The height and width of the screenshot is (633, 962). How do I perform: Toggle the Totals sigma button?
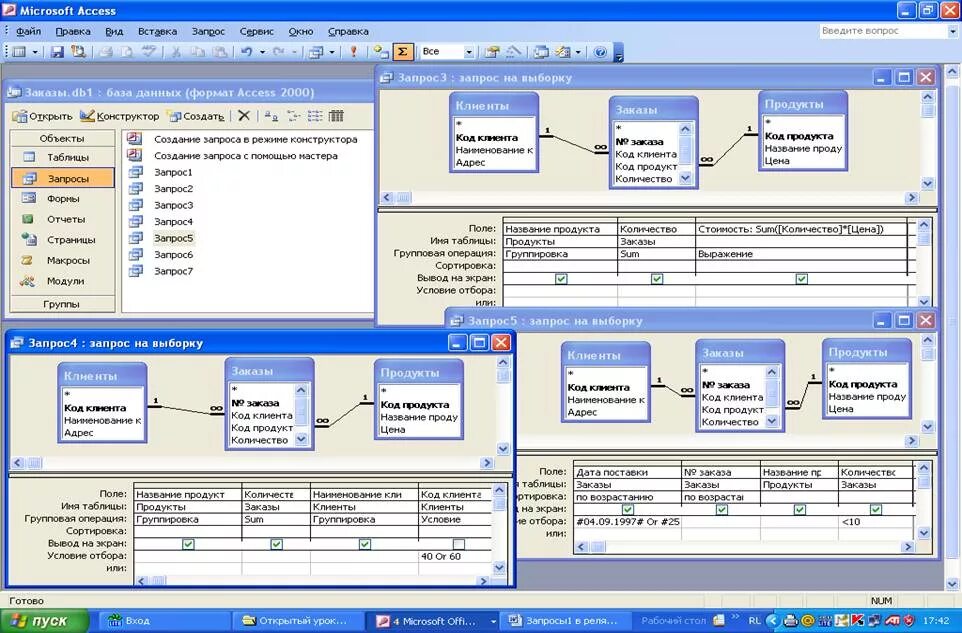(402, 52)
